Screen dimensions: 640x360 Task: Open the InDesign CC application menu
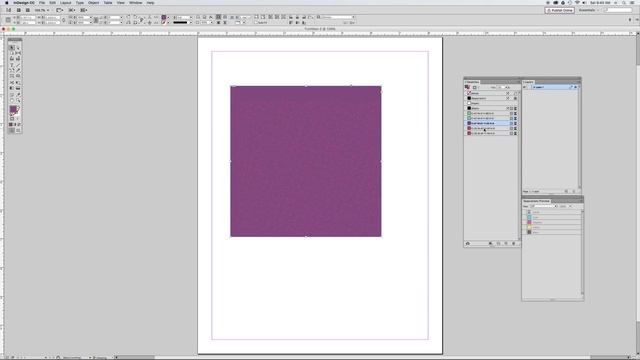[24, 2]
